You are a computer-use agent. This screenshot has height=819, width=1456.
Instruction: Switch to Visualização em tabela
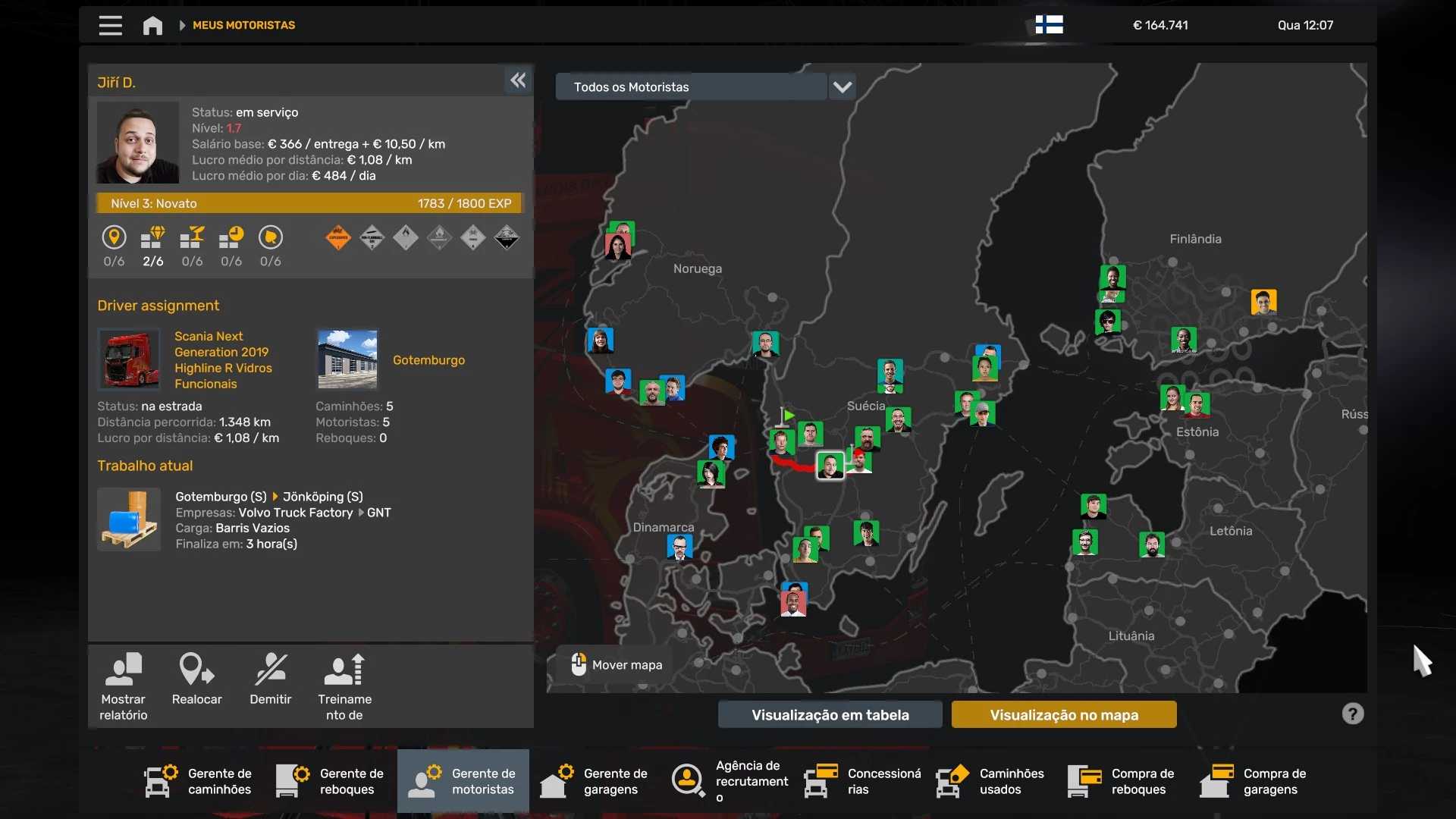tap(830, 714)
